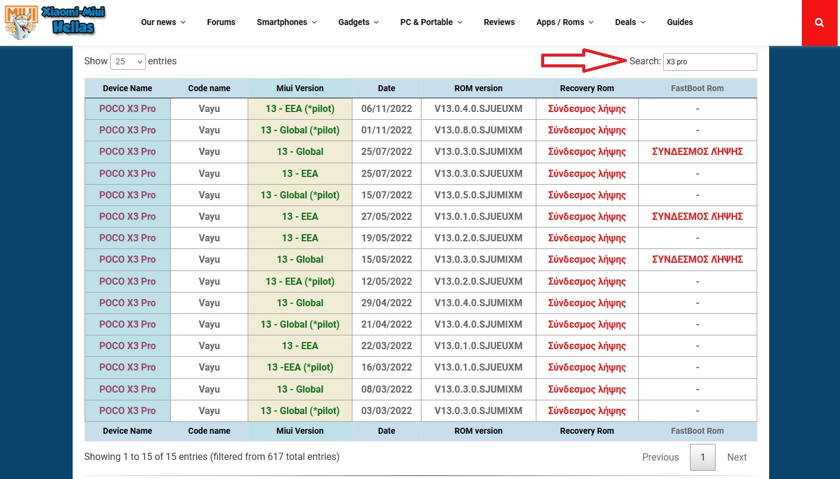Open the Reviews menu item
Image resolution: width=840 pixels, height=479 pixels.
pyautogui.click(x=499, y=22)
